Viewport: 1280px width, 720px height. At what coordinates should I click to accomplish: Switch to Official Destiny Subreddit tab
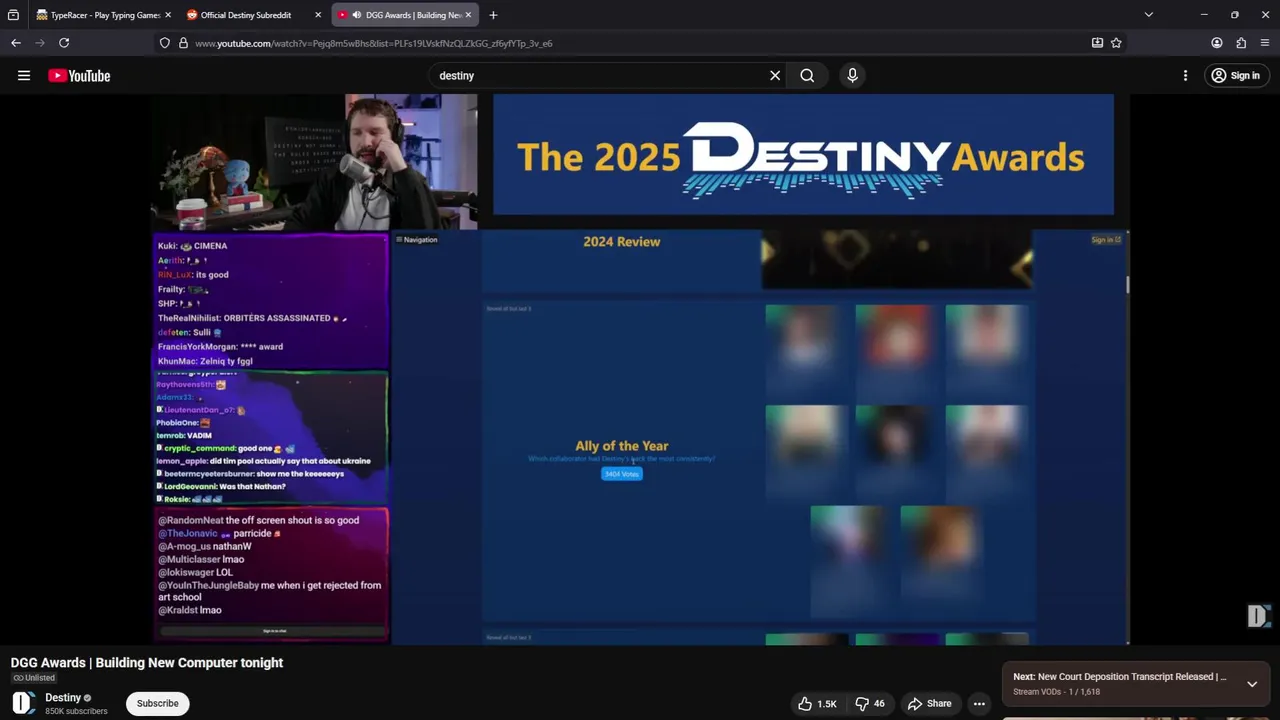point(253,15)
